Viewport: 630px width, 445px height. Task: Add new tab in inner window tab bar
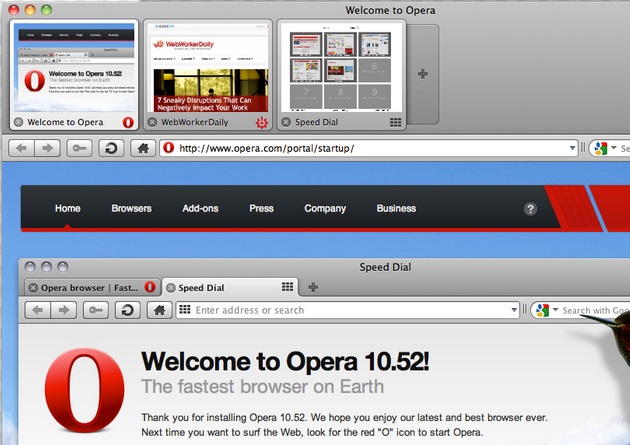[x=313, y=287]
